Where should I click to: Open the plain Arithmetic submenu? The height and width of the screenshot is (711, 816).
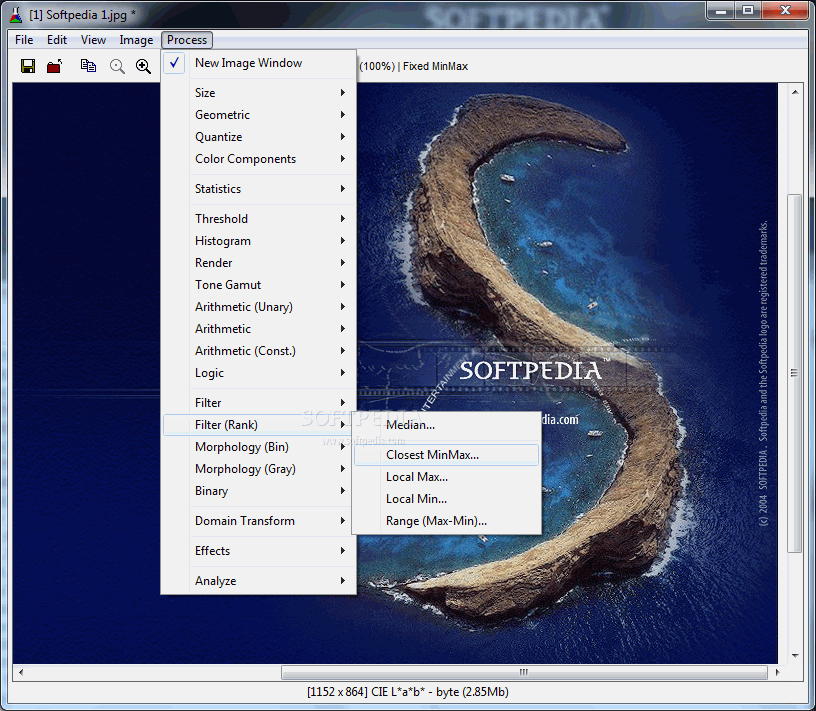[x=259, y=329]
